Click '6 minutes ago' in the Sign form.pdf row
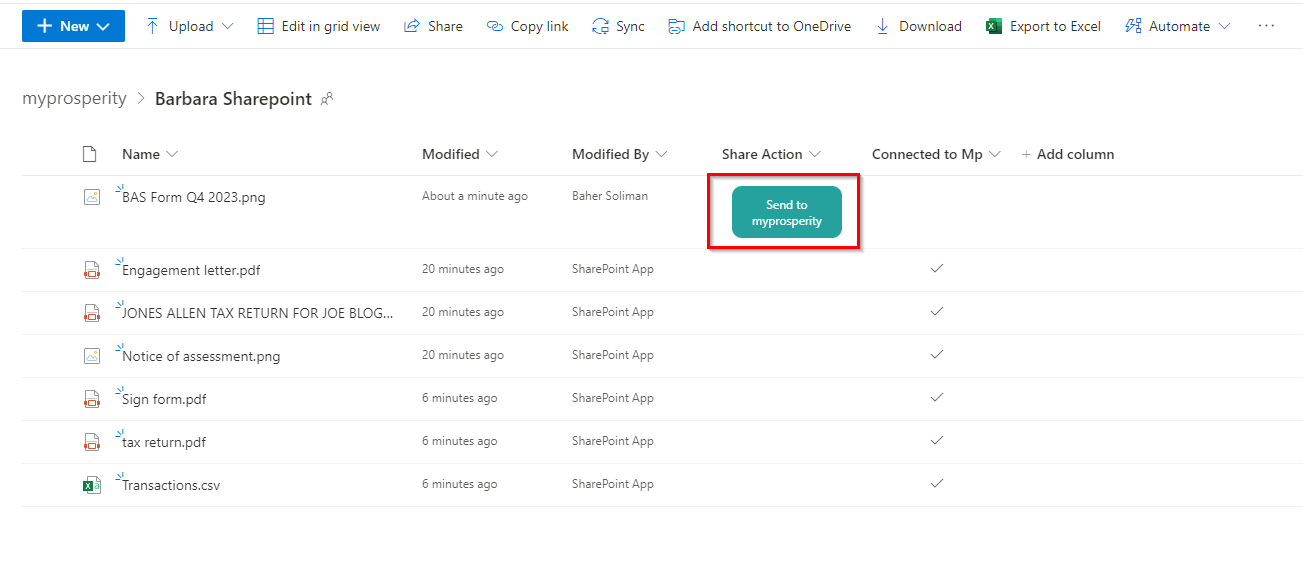Screen dimensions: 1303x582 [460, 398]
